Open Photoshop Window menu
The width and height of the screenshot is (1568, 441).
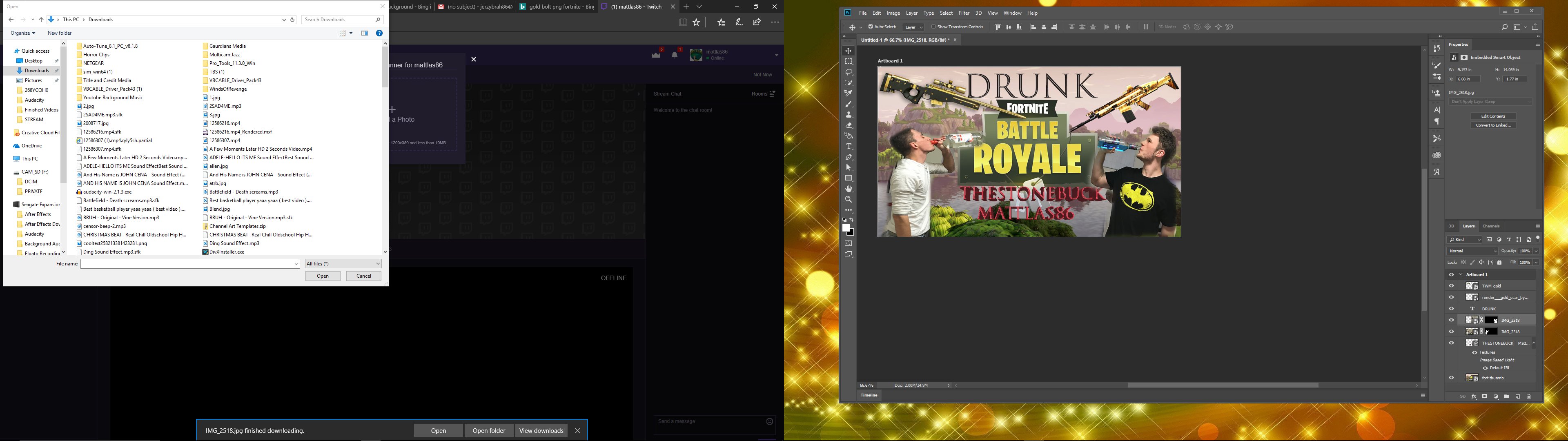[x=1012, y=13]
